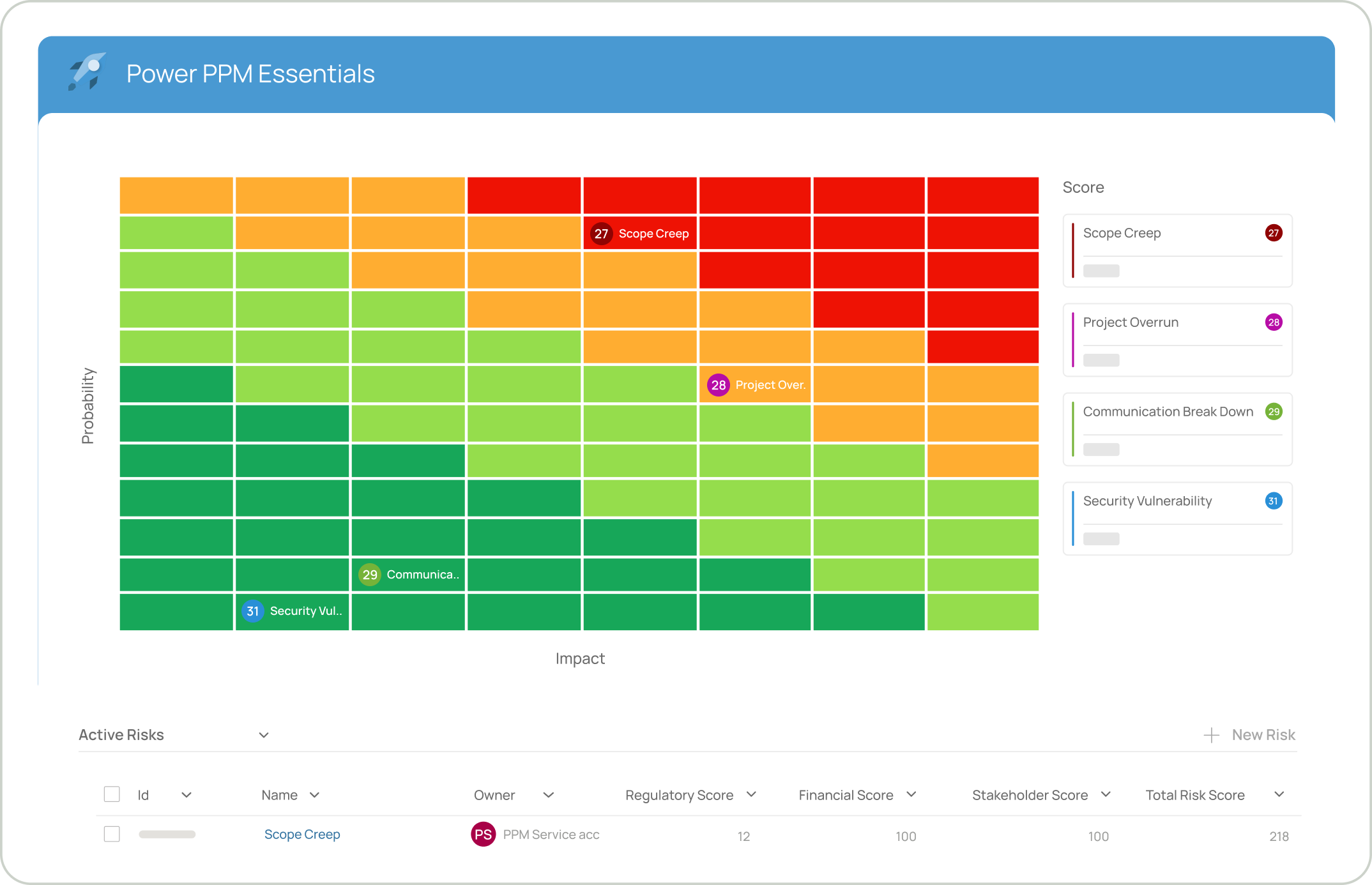1372x885 pixels.
Task: Open the Stakeholder Score column chevron
Action: 1106,794
